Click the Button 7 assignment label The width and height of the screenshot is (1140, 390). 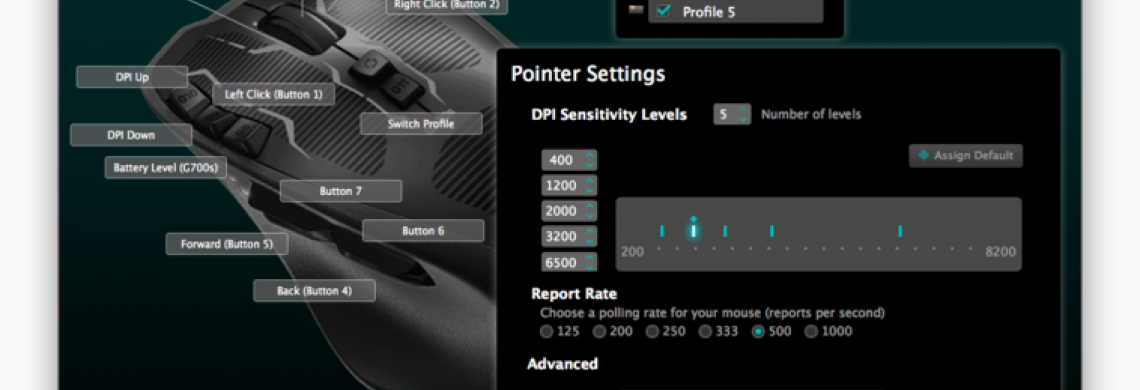coord(340,191)
